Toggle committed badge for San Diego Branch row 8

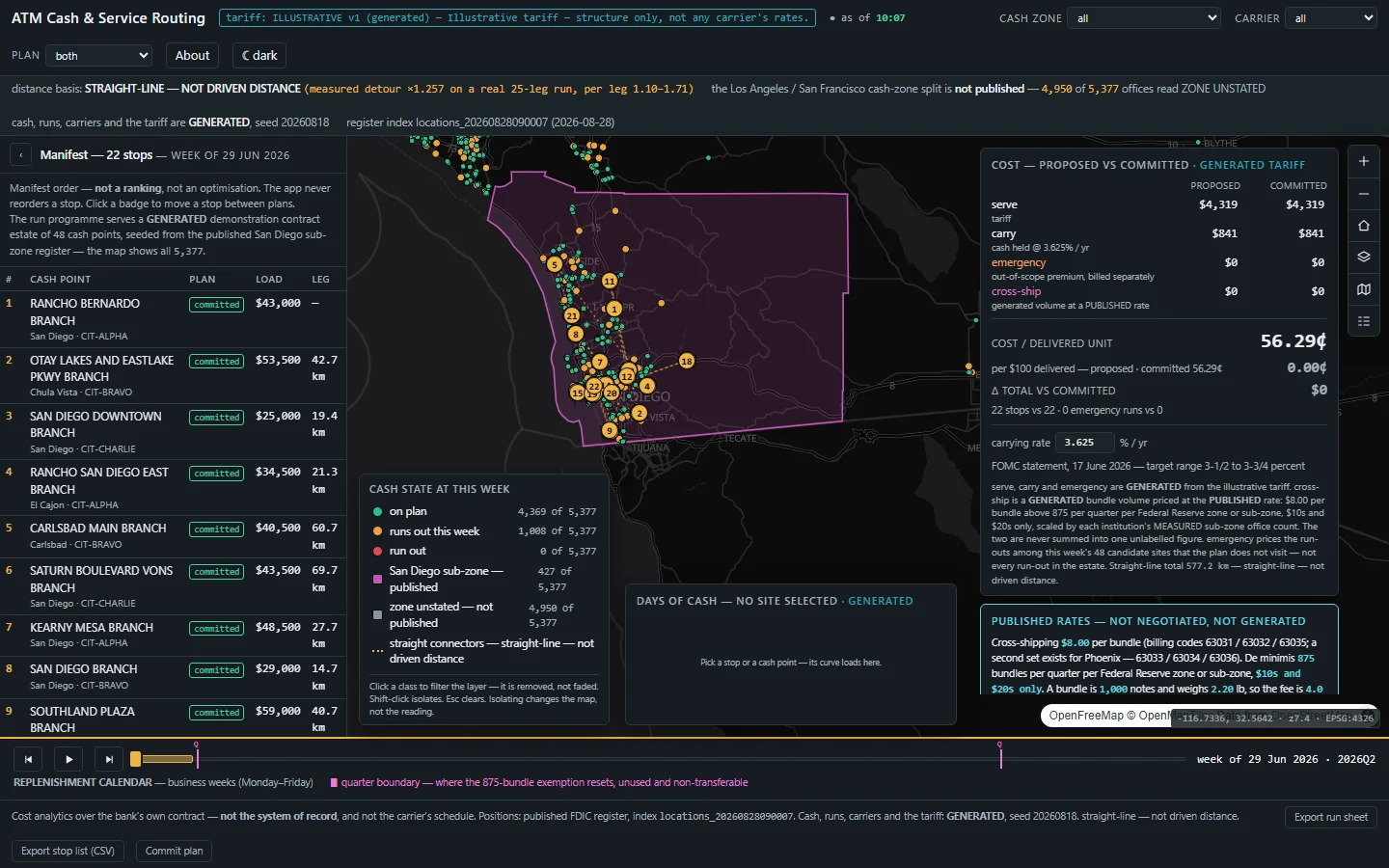point(217,670)
